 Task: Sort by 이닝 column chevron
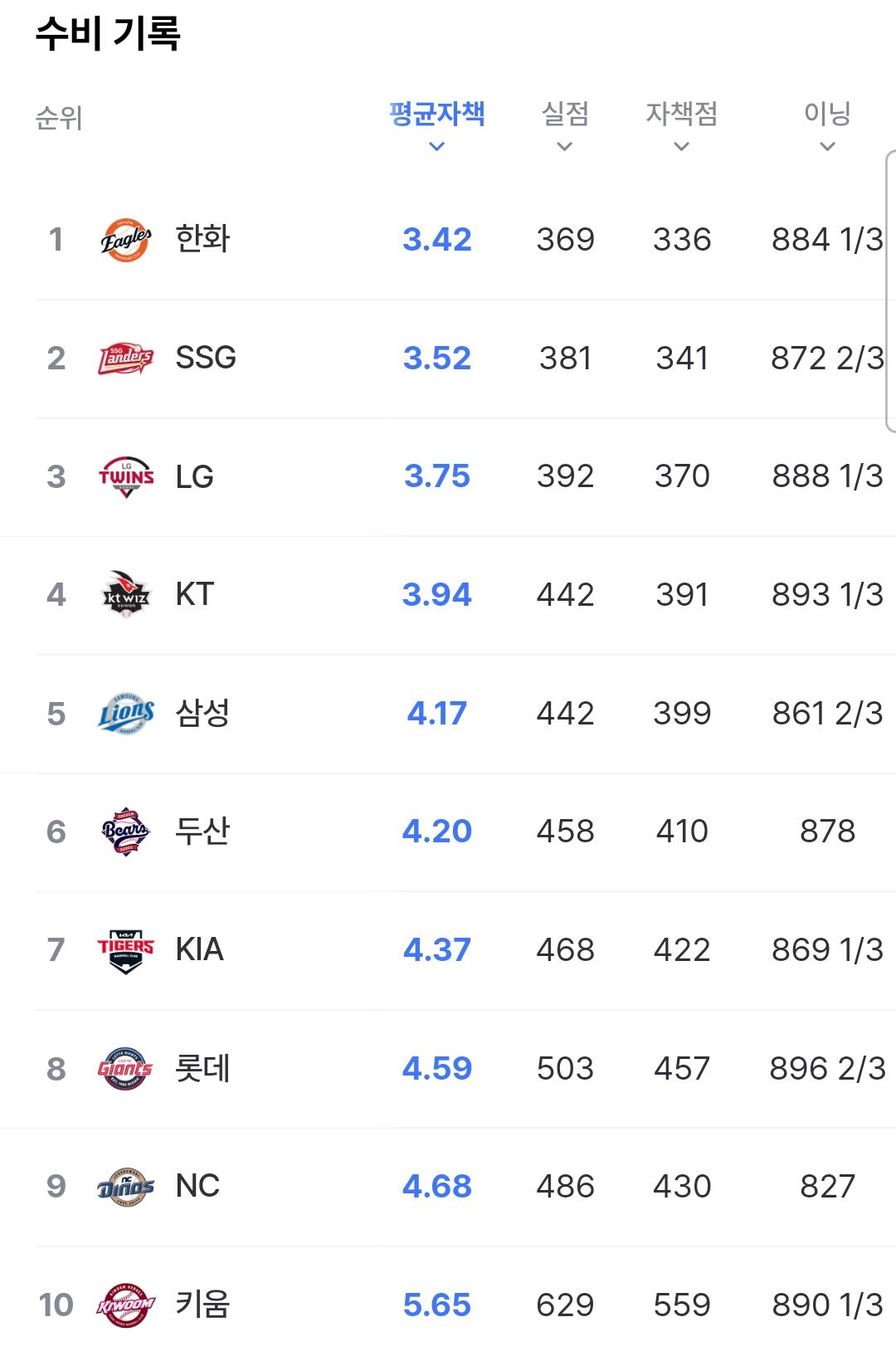pos(827,147)
